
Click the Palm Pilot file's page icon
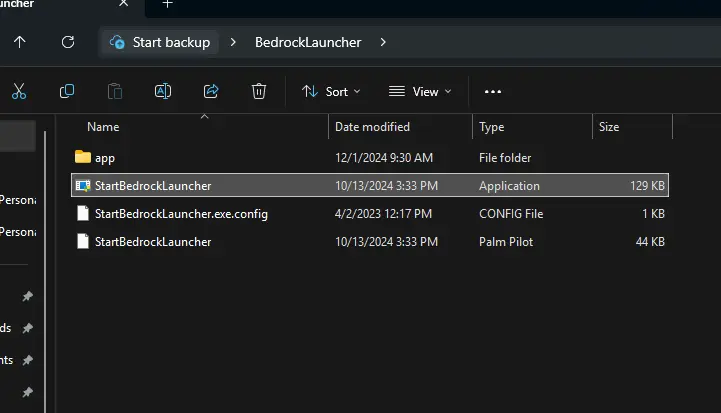pyautogui.click(x=83, y=241)
